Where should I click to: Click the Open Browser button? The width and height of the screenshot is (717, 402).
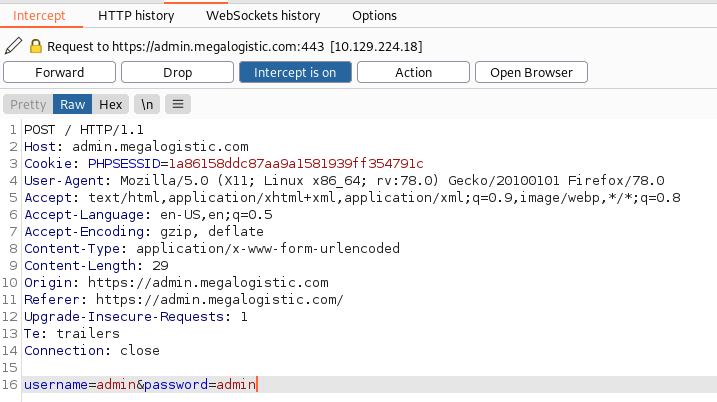coord(531,72)
